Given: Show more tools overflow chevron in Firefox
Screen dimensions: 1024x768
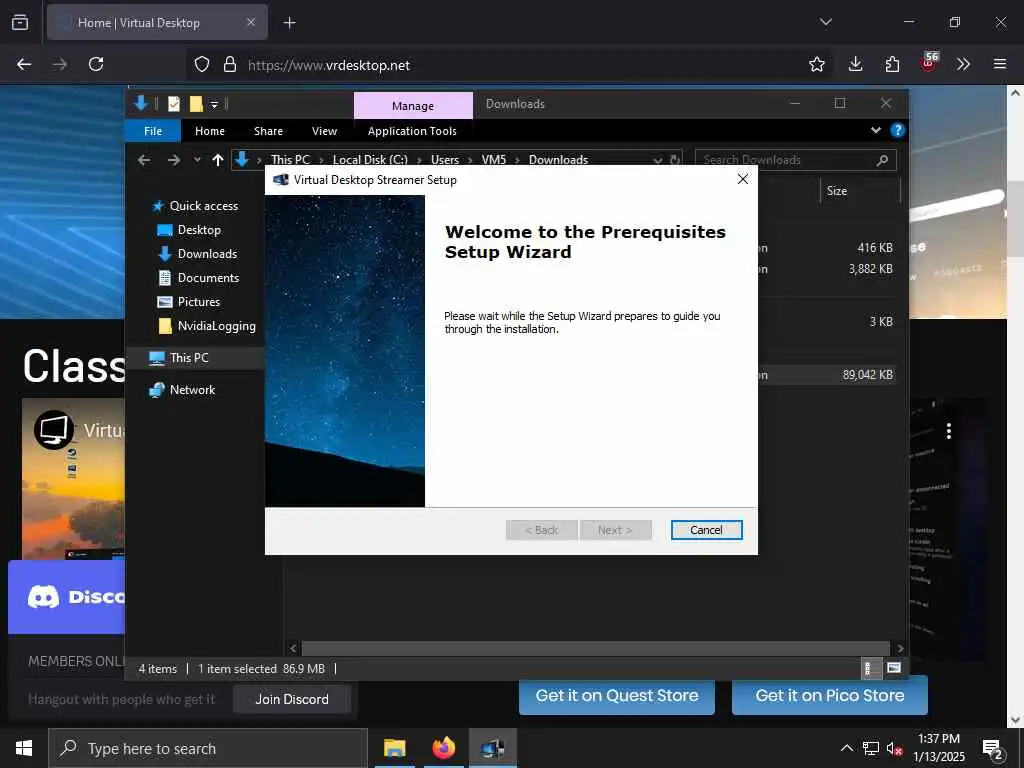Looking at the screenshot, I should (x=963, y=64).
